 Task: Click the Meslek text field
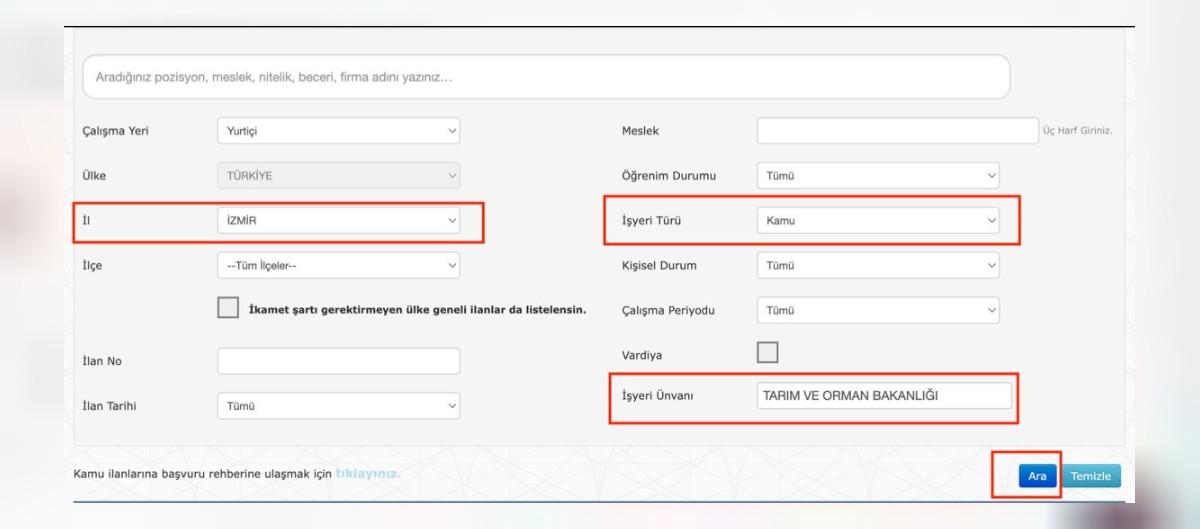click(897, 131)
